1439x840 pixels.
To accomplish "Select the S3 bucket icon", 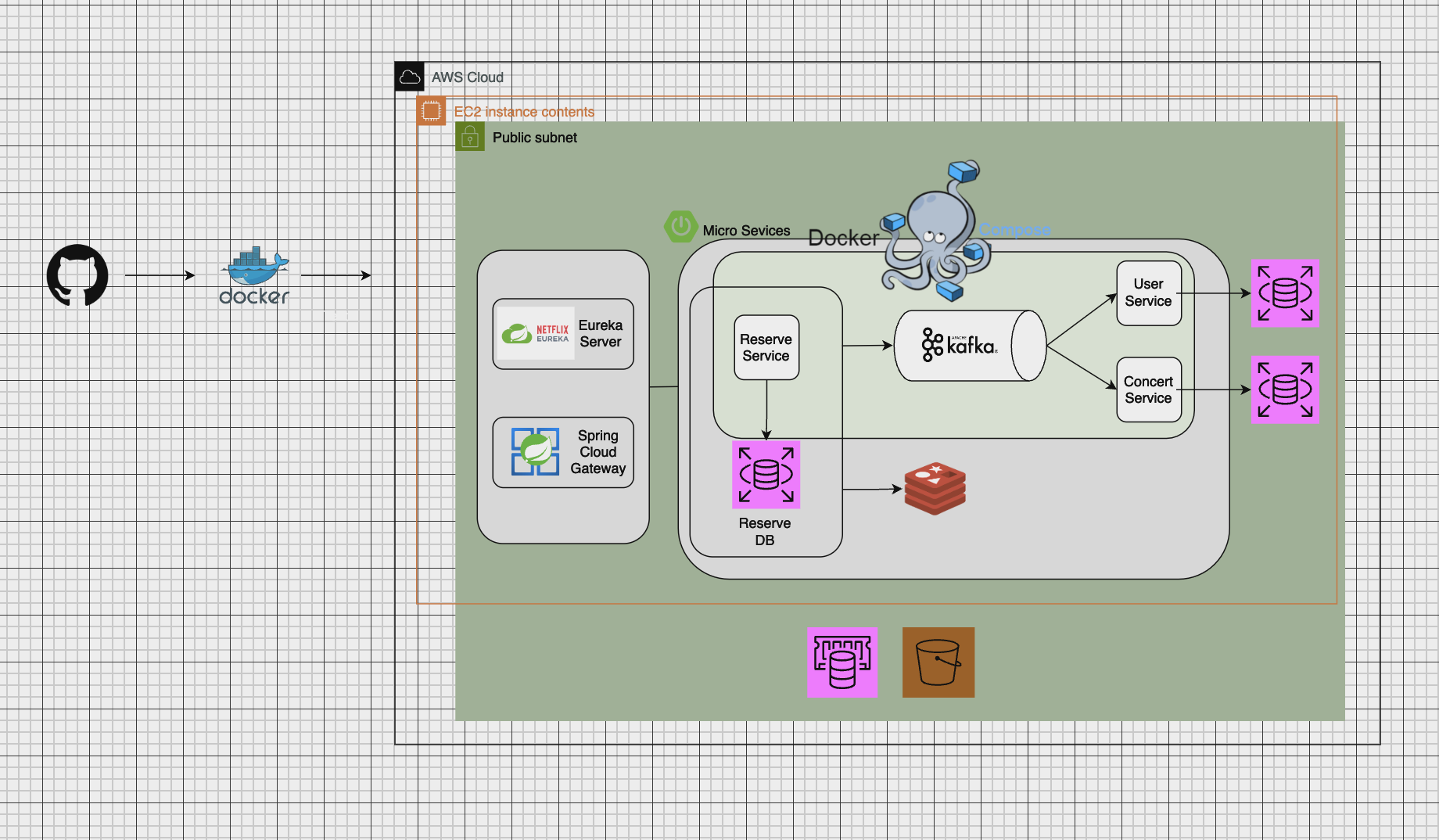I will [938, 662].
